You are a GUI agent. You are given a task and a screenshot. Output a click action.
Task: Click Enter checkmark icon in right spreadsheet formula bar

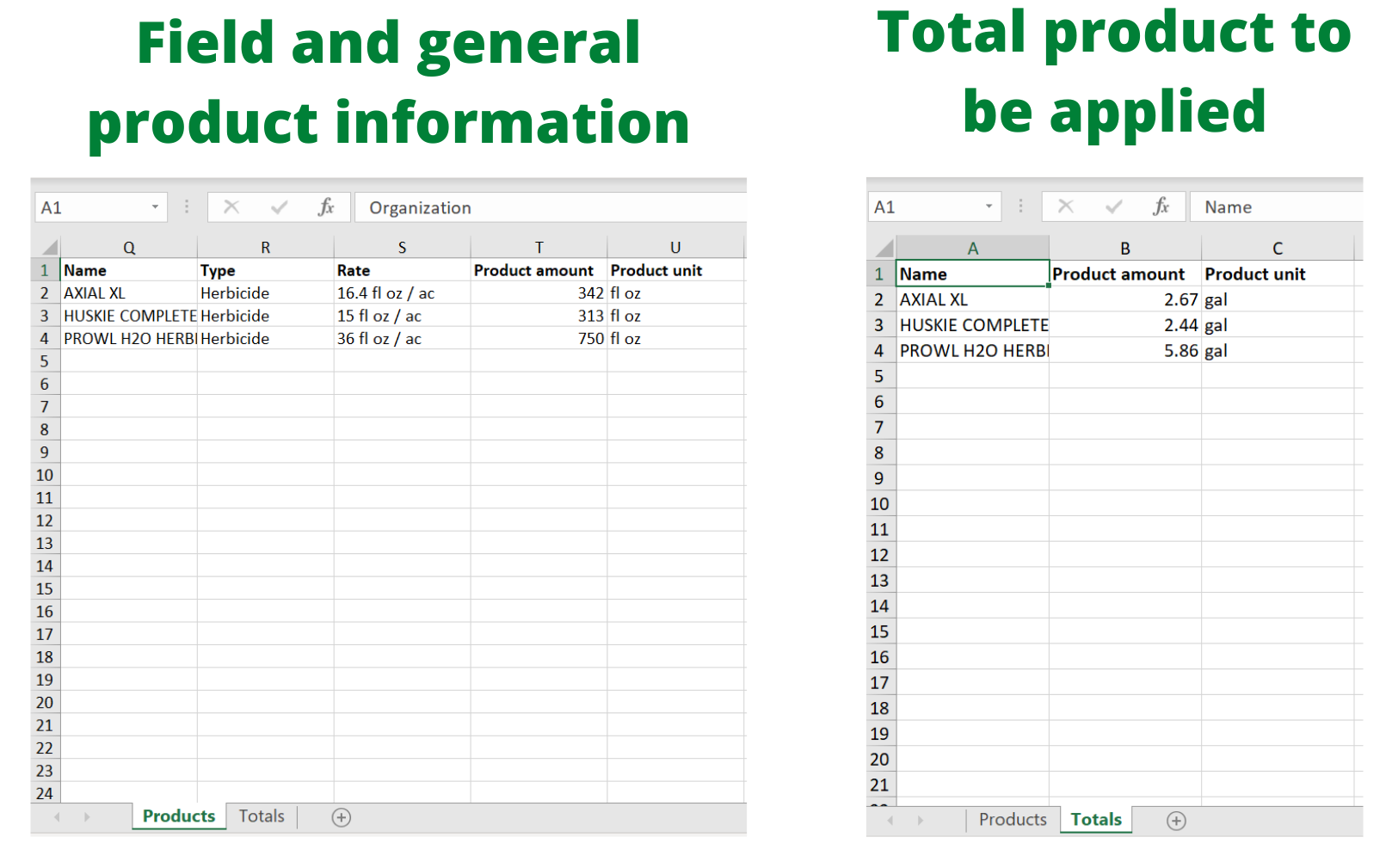pyautogui.click(x=1113, y=206)
